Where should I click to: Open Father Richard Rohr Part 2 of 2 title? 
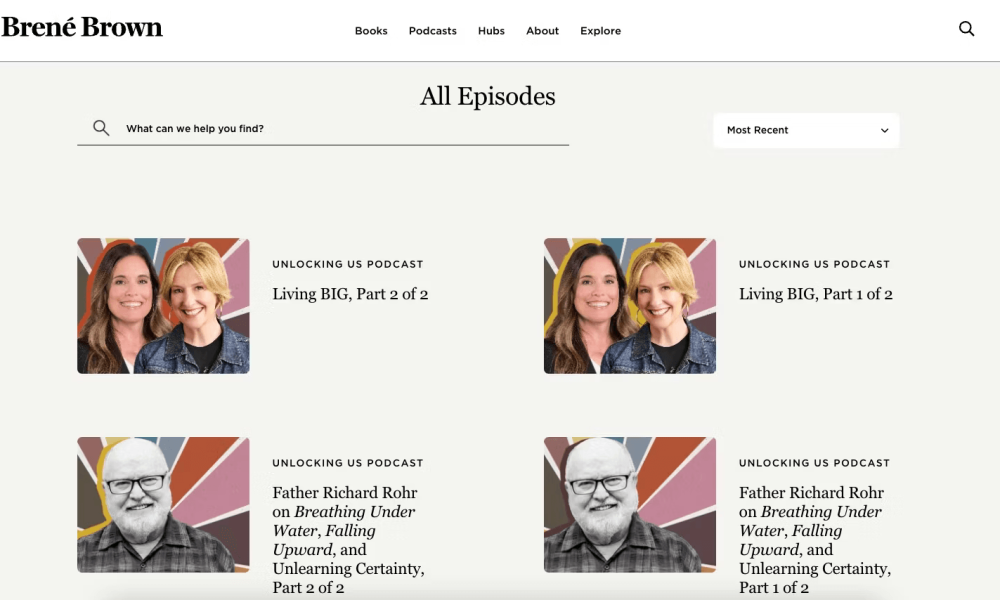348,539
